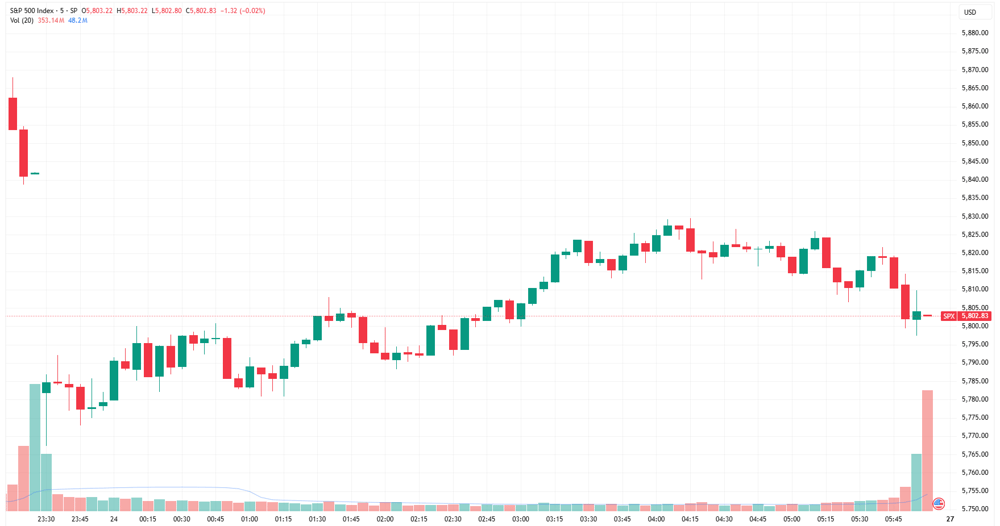Click the 5,830.00 price axis label

click(x=974, y=216)
